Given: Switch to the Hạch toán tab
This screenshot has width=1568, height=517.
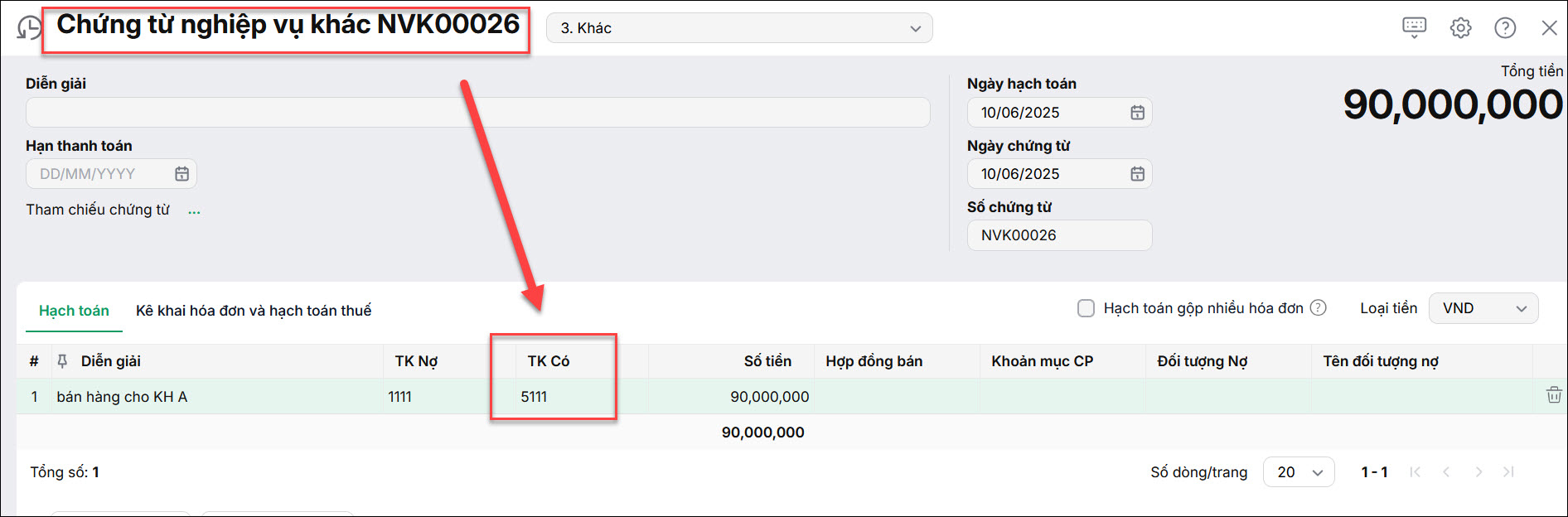Looking at the screenshot, I should [x=74, y=311].
